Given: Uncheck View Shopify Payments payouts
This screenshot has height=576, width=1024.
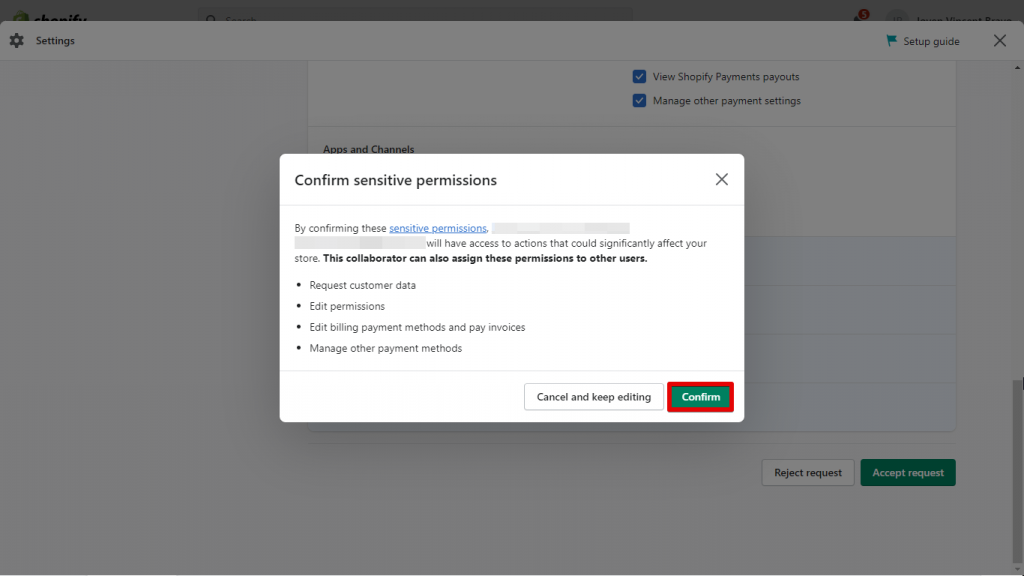Looking at the screenshot, I should [639, 76].
